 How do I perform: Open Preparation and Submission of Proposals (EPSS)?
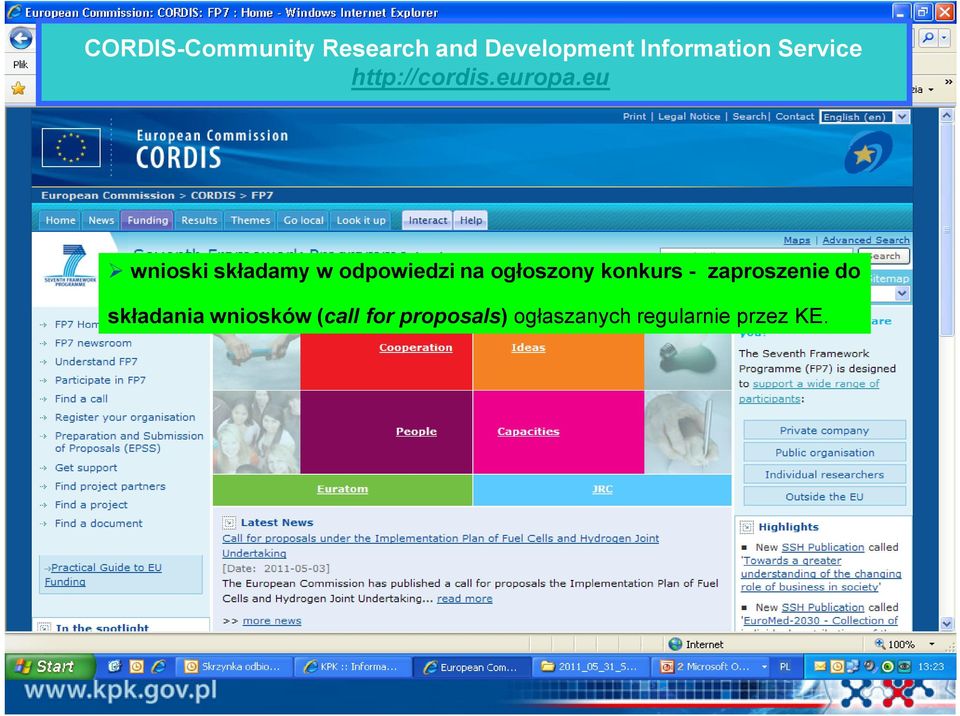tap(129, 442)
